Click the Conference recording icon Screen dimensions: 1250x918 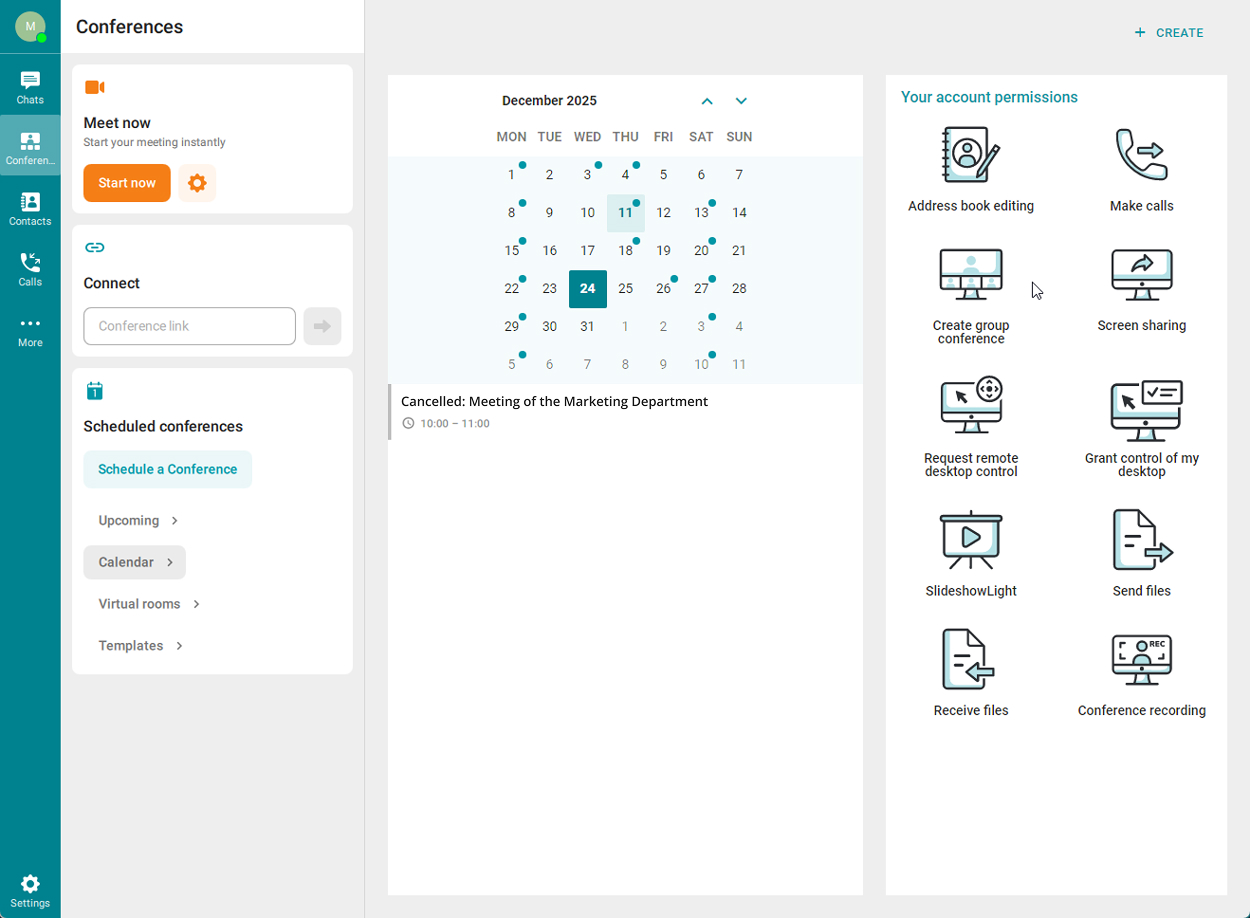1141,660
